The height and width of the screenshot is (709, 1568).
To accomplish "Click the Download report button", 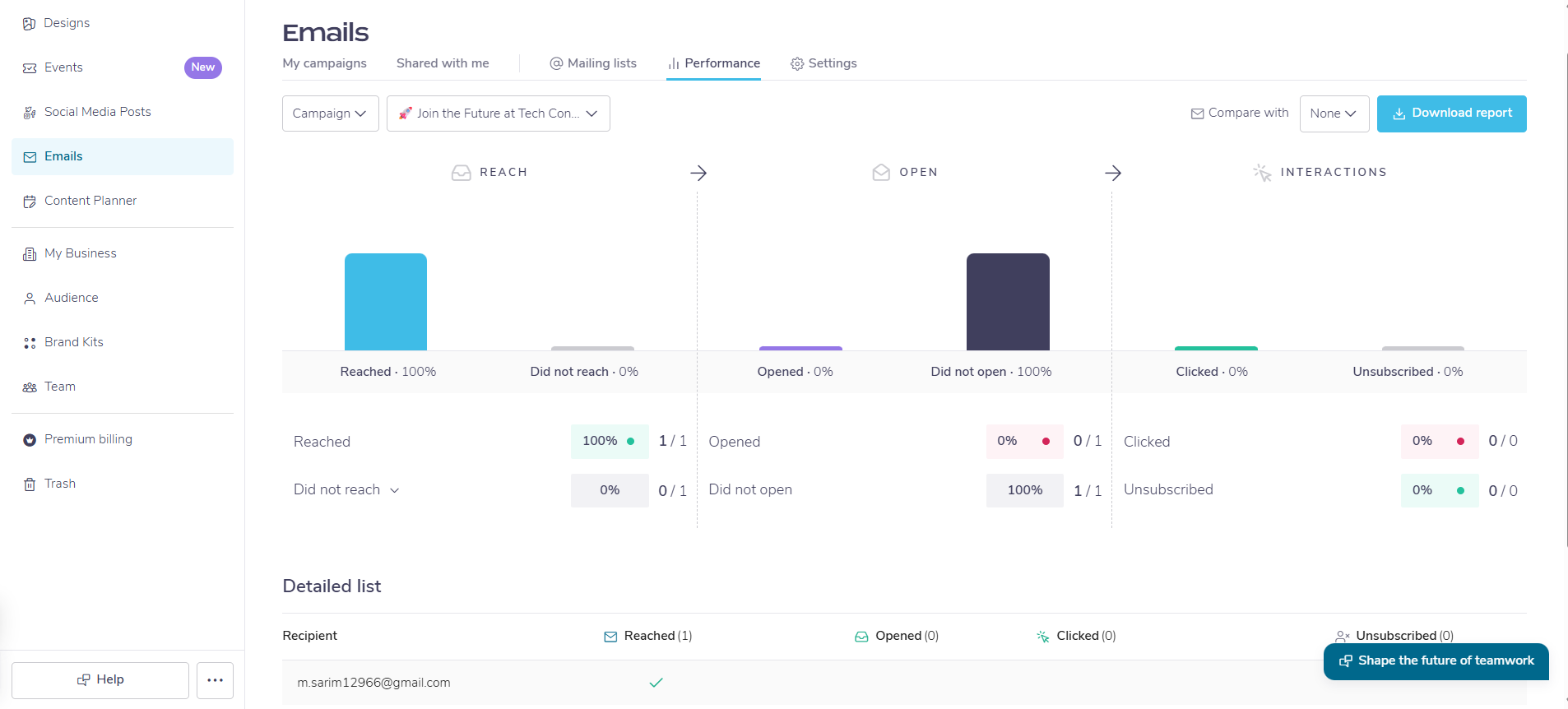I will tap(1452, 114).
